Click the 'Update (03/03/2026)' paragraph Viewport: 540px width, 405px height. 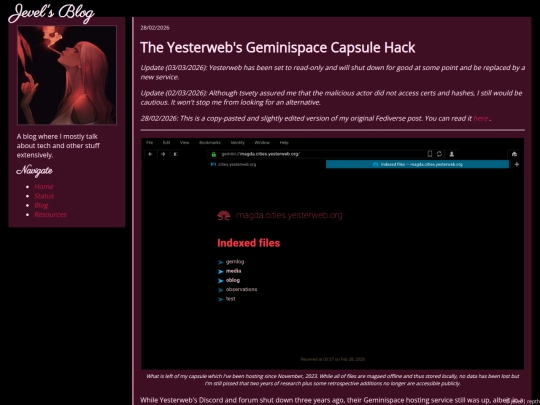click(333, 72)
